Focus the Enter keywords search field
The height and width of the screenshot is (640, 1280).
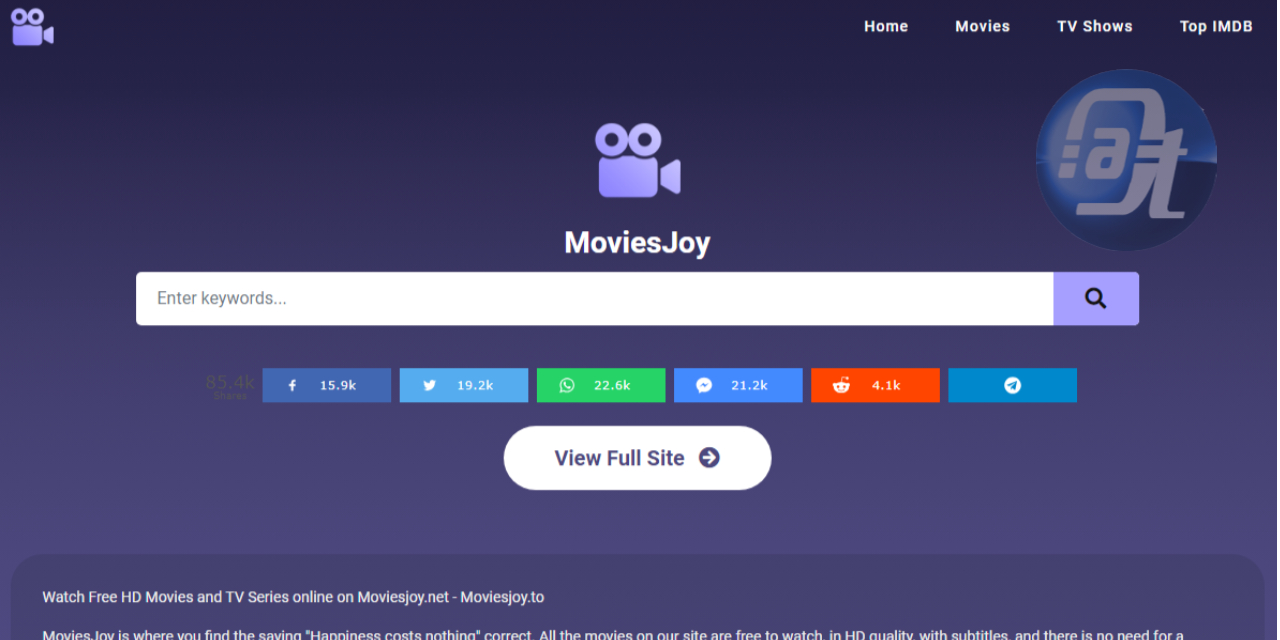(595, 298)
